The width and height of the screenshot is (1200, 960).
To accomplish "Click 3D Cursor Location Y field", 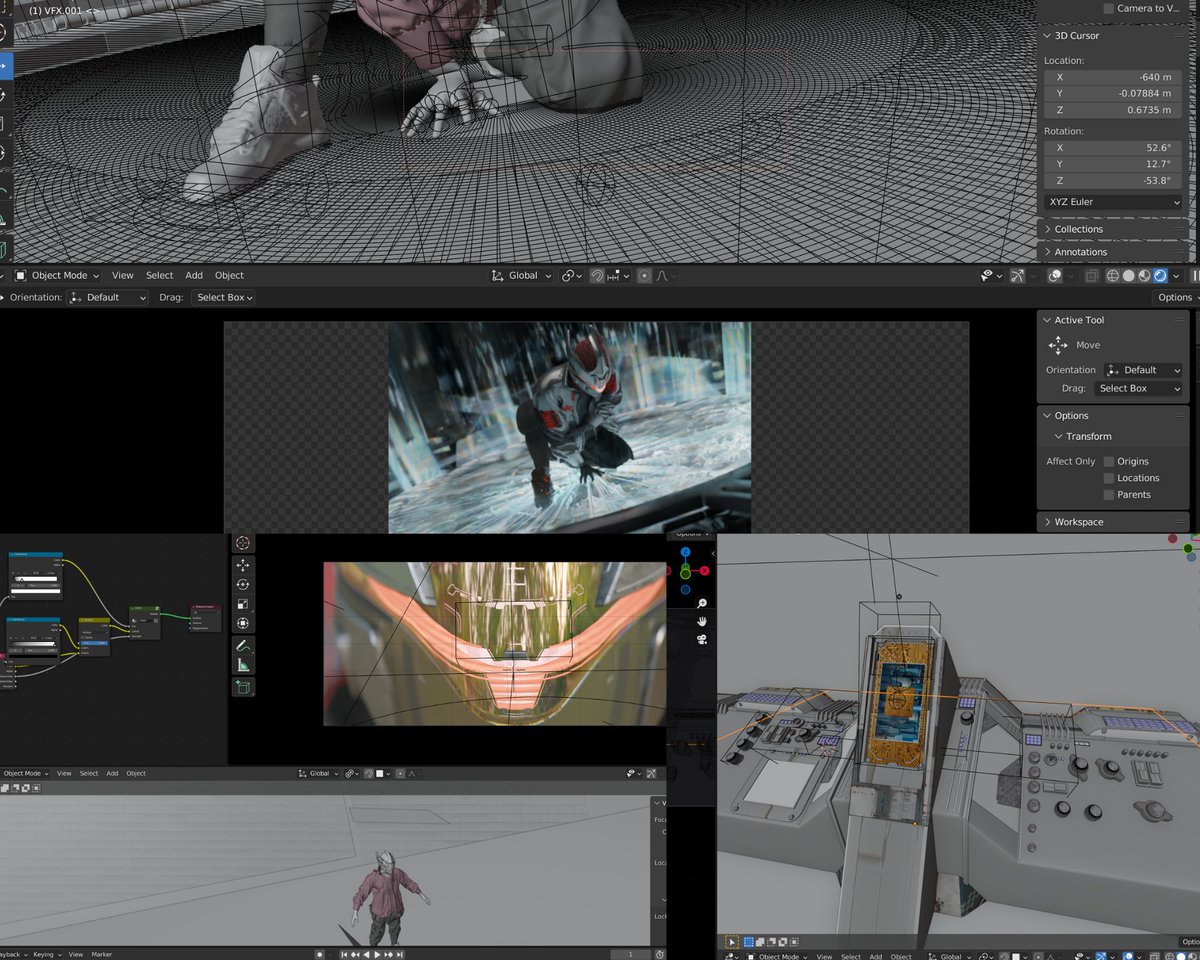I will [1113, 93].
